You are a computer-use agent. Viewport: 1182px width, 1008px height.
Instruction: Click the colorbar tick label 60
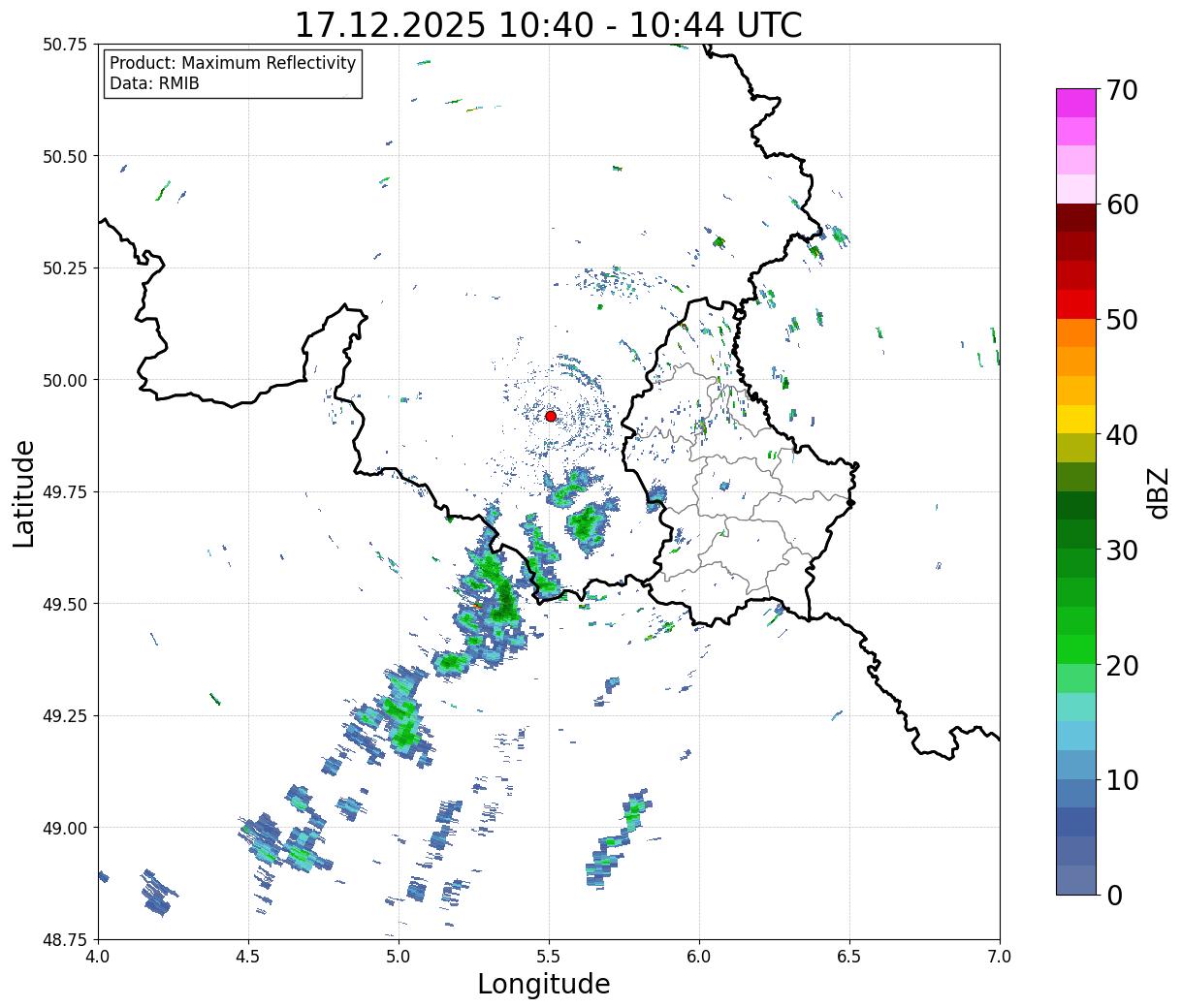coord(1121,205)
